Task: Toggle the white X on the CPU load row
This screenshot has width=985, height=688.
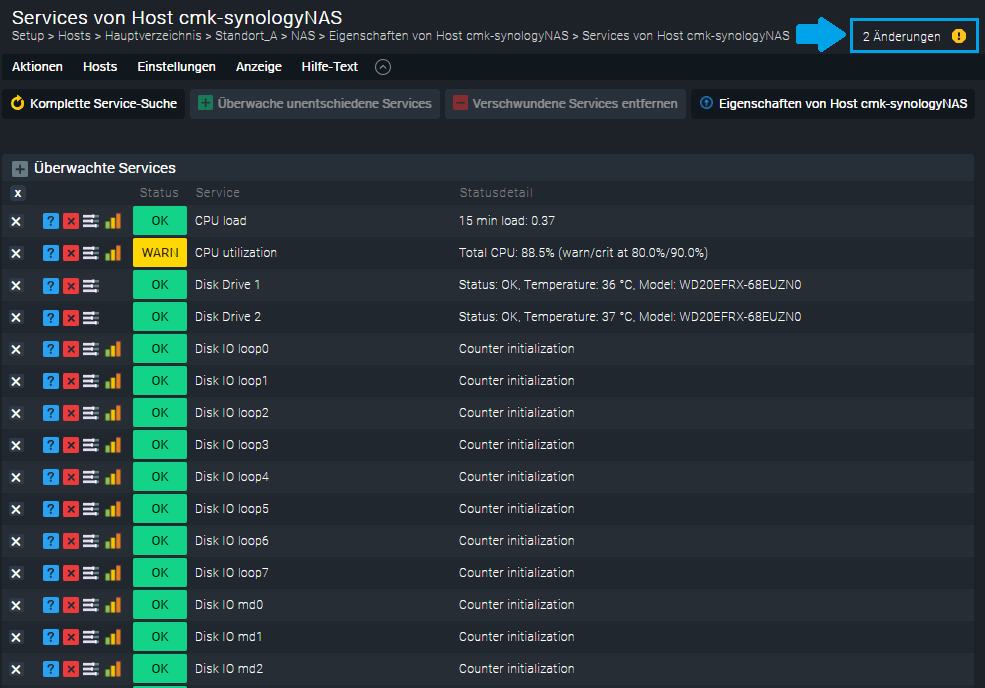Action: tap(16, 221)
